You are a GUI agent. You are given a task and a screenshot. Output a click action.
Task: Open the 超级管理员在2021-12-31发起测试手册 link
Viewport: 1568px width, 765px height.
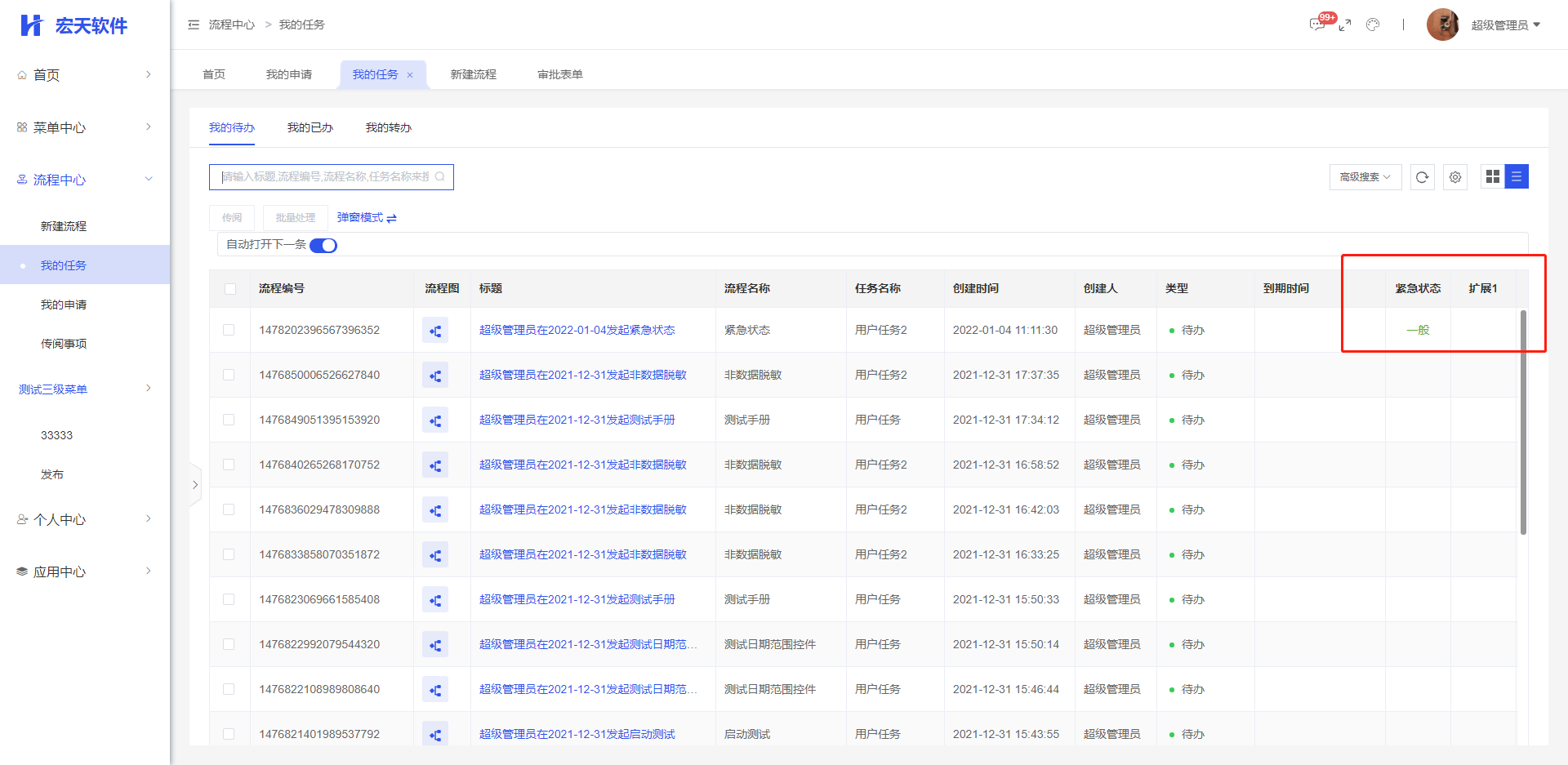coord(577,420)
